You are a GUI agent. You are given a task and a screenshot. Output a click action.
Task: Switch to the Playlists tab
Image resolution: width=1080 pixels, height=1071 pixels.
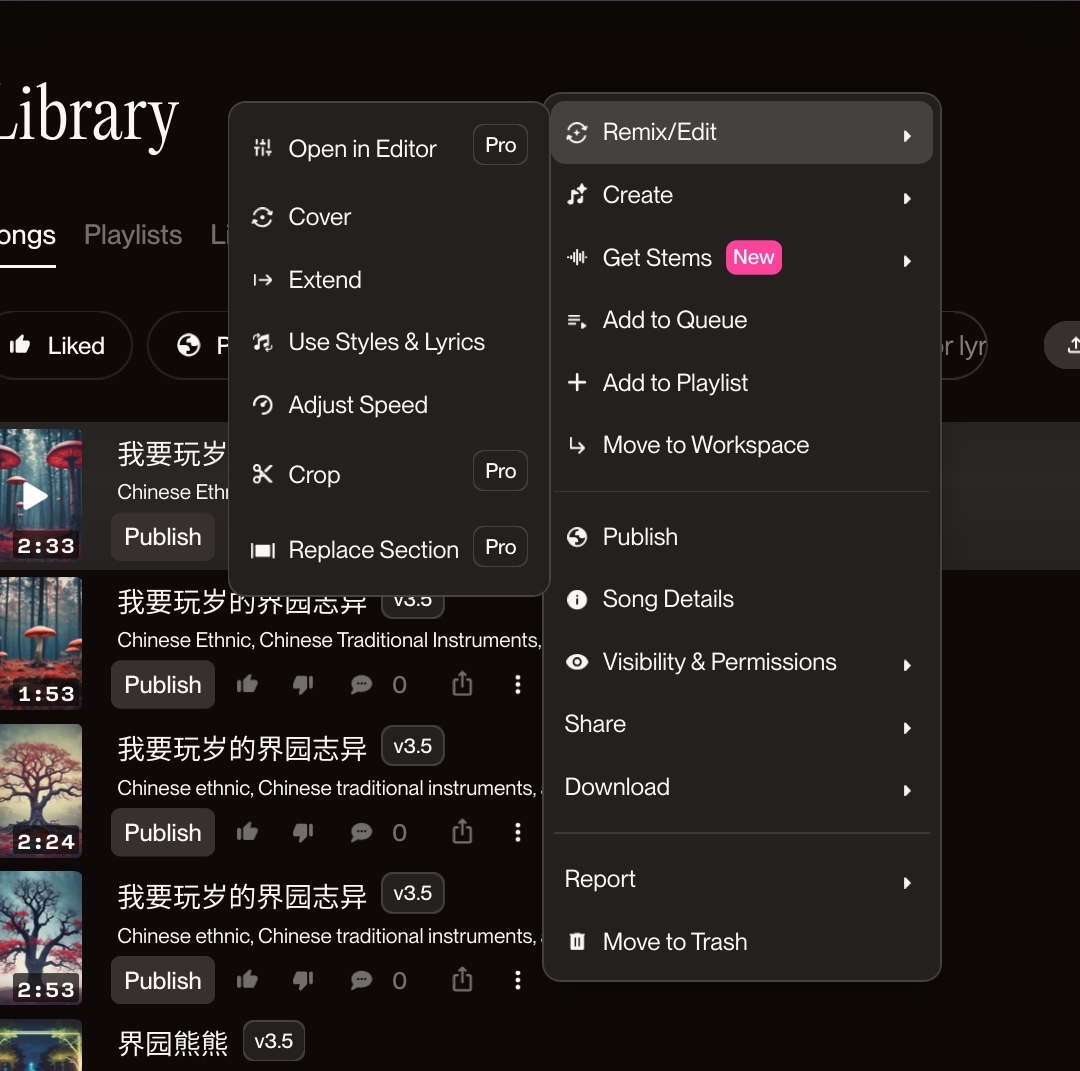pos(133,235)
